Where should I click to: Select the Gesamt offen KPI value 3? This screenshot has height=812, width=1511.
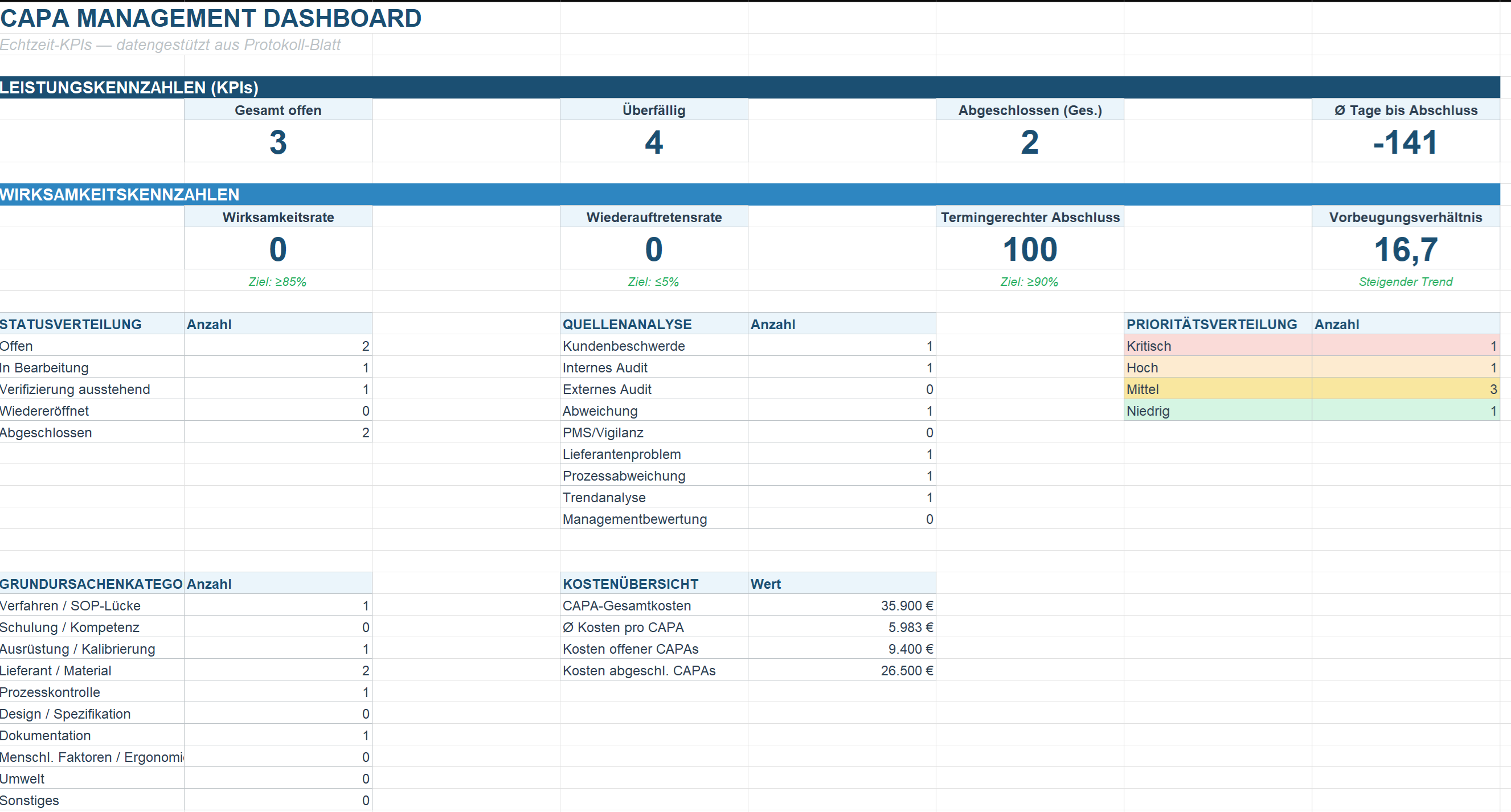click(278, 142)
